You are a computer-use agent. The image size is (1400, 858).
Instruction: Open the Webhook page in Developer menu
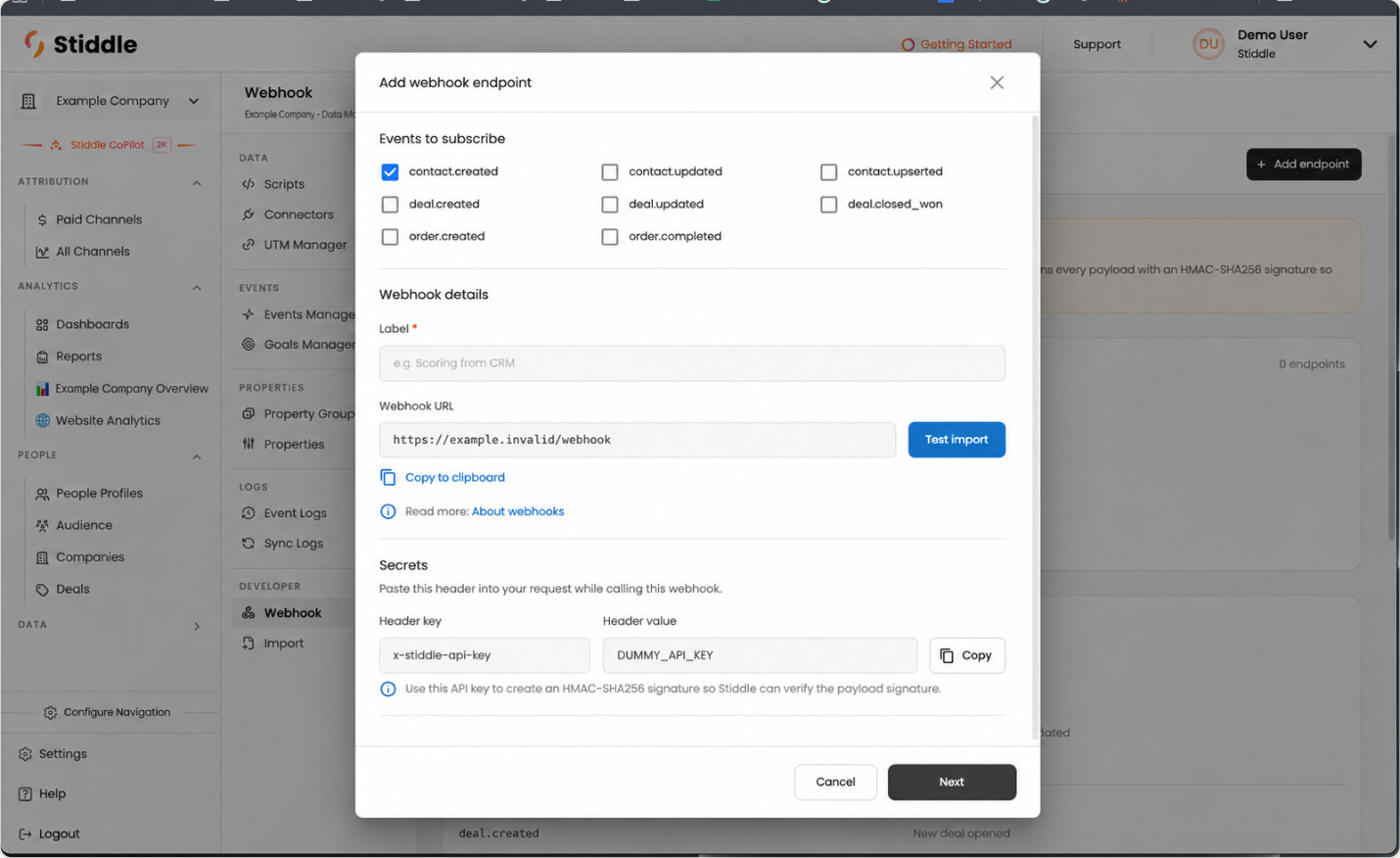[x=294, y=613]
